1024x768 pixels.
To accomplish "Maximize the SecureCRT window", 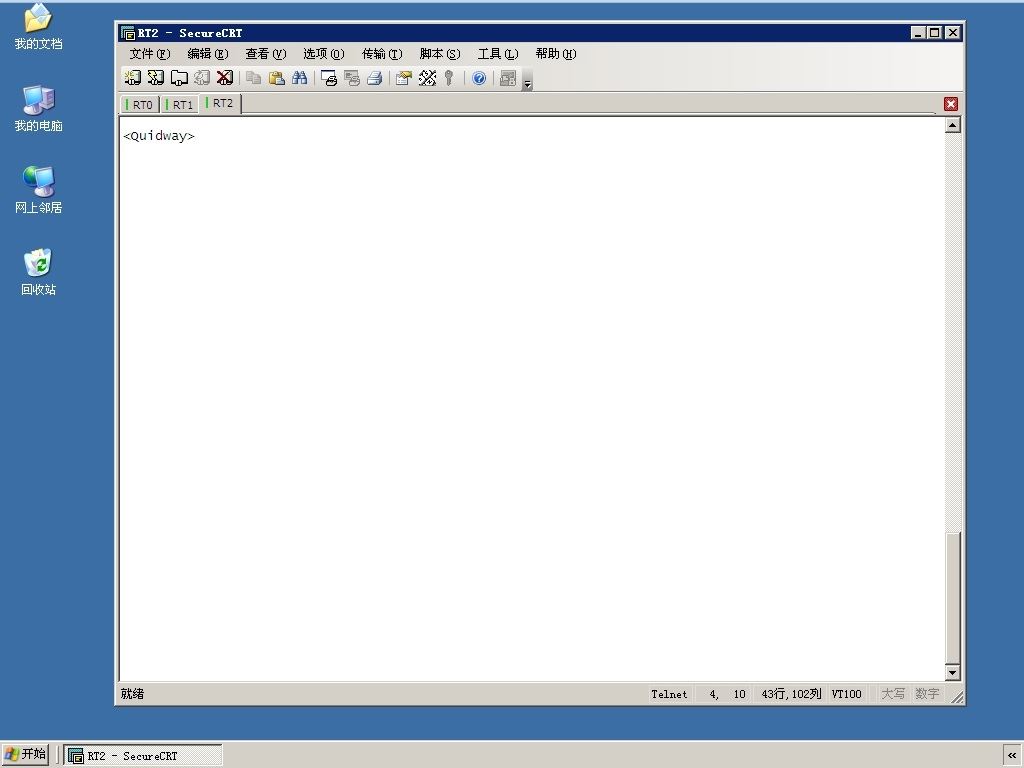I will pos(935,33).
